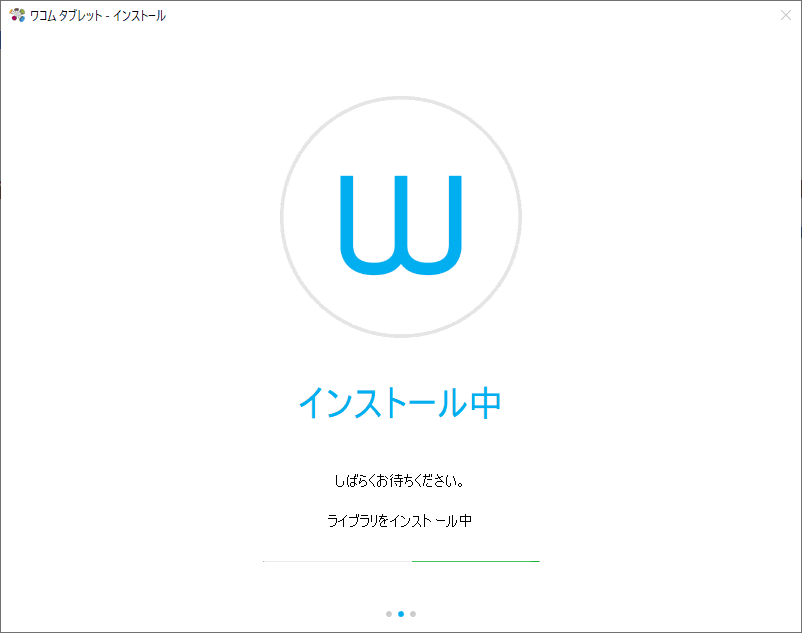Select the active blue middle page dot
Screen dimensions: 802x633
pos(401,614)
